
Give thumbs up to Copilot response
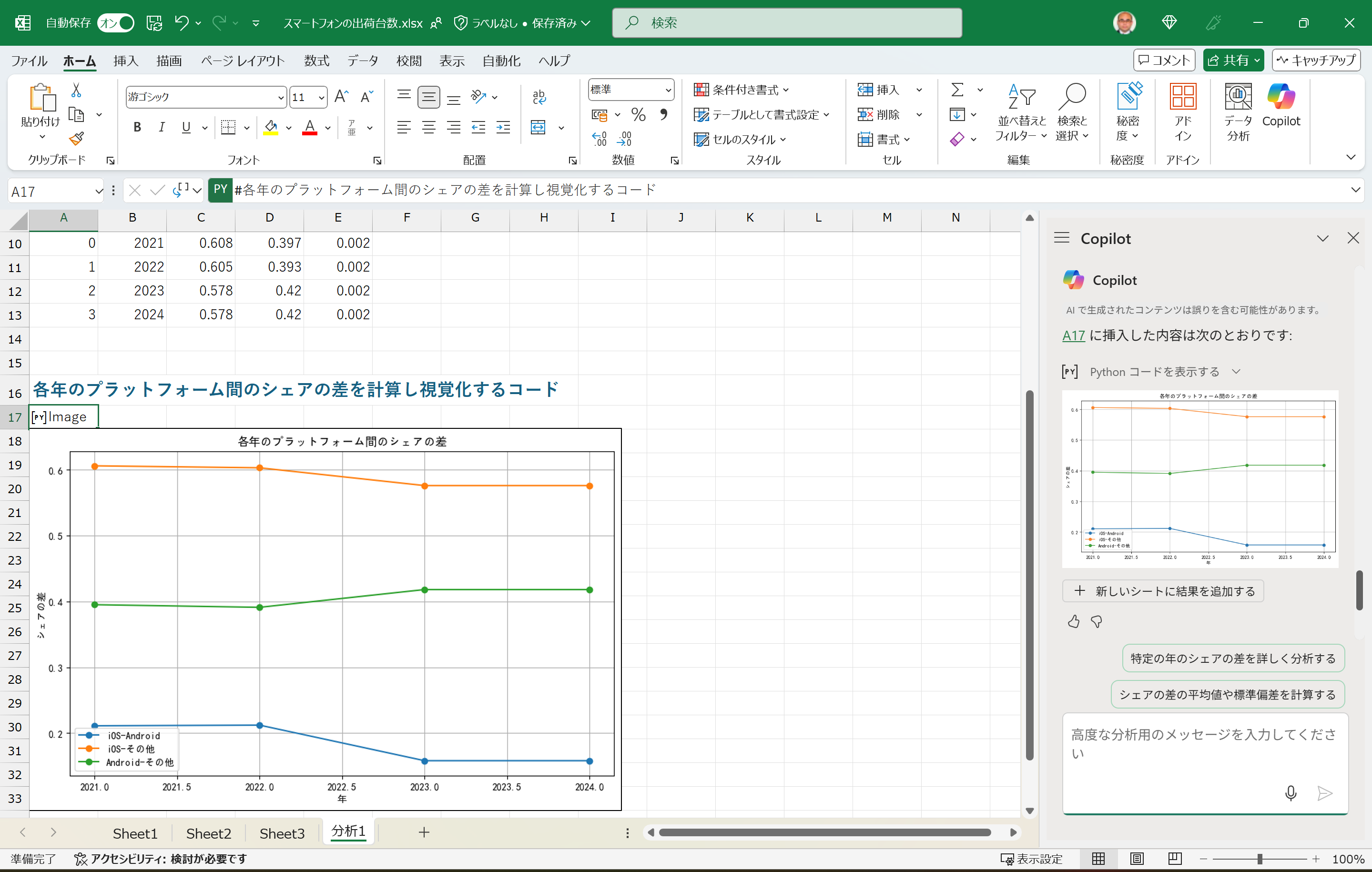(x=1074, y=621)
